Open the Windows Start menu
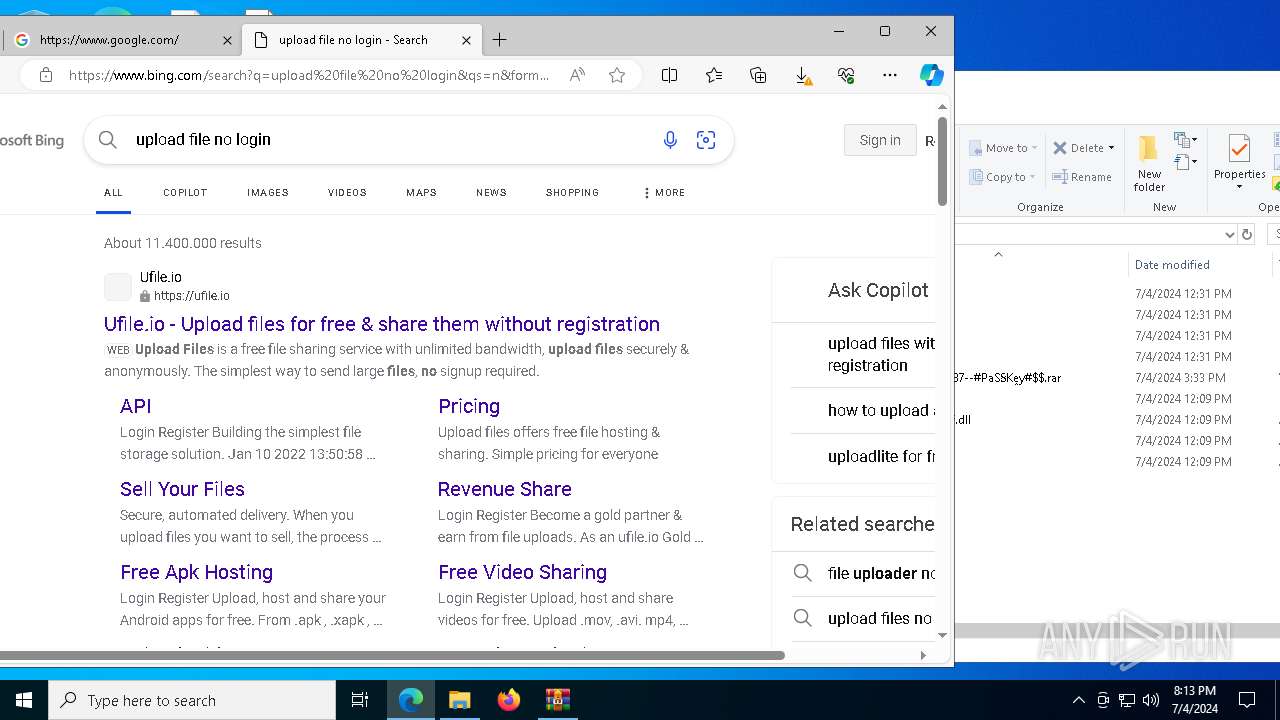The width and height of the screenshot is (1280, 720). [x=24, y=700]
